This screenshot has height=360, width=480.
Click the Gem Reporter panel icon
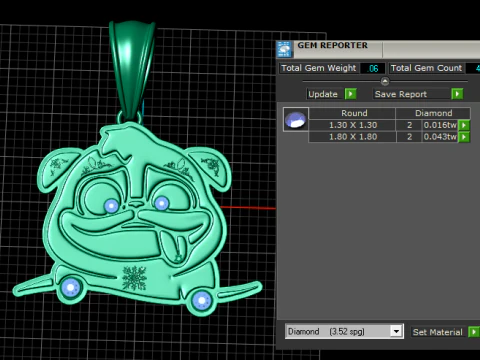click(x=284, y=49)
